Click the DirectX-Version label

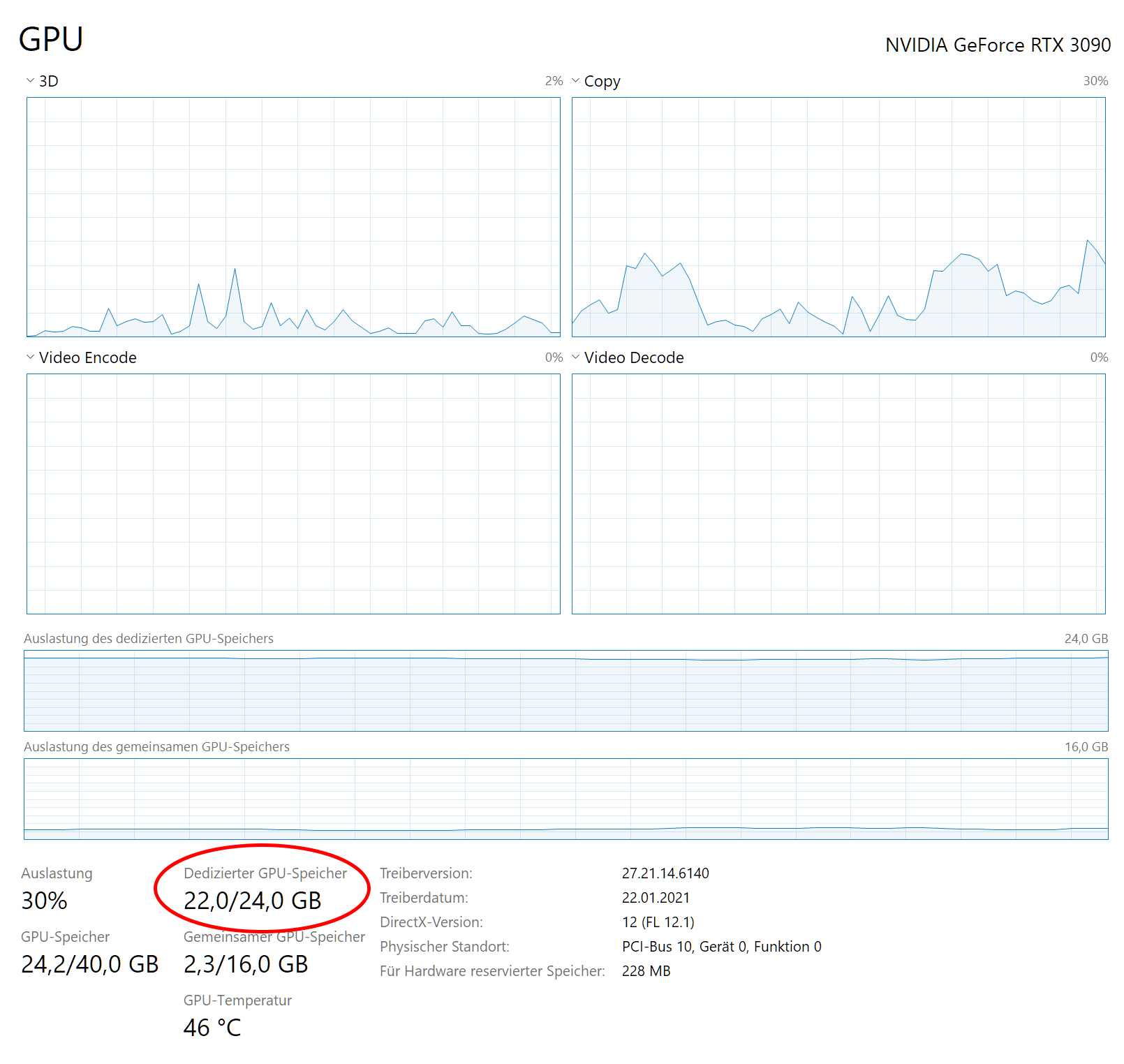pos(431,922)
